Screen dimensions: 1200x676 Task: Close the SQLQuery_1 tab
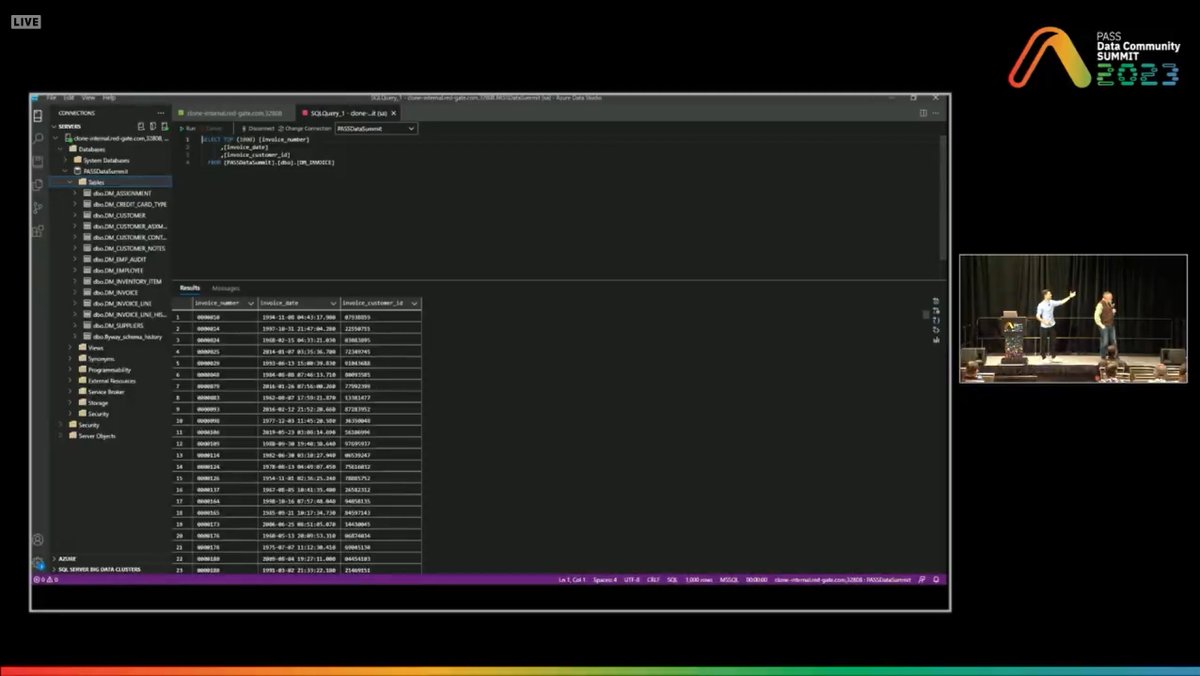click(x=393, y=114)
